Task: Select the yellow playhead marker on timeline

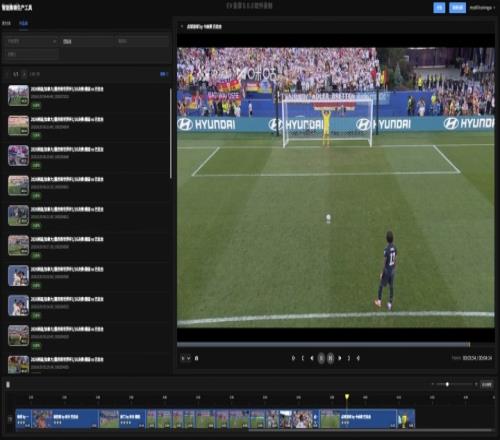Action: pos(347,396)
